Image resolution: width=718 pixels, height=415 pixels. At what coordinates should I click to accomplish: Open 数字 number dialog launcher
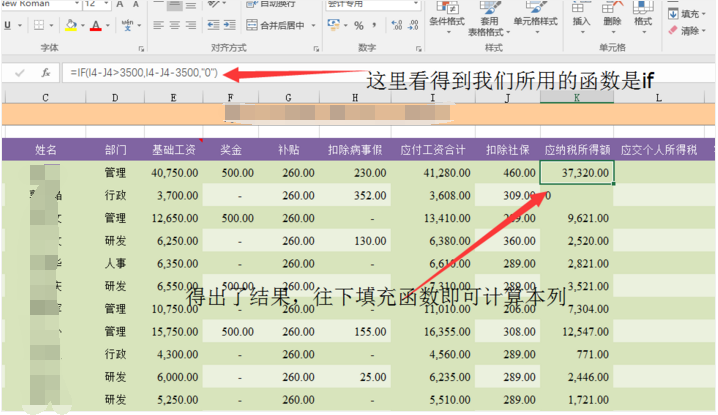(x=418, y=49)
